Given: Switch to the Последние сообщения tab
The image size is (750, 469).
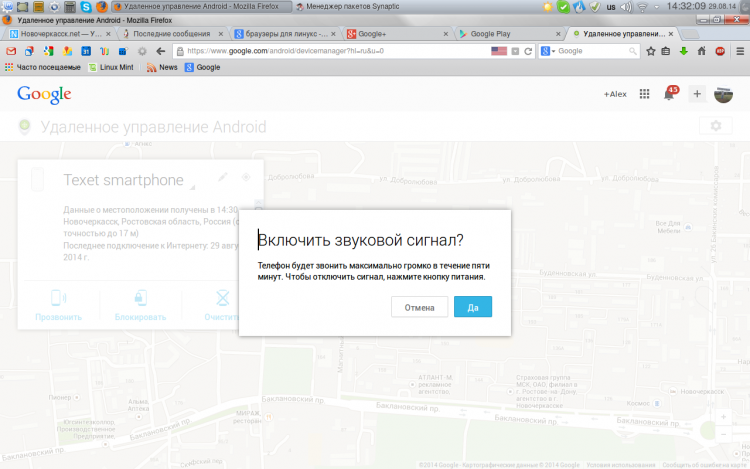Looking at the screenshot, I should [x=172, y=34].
